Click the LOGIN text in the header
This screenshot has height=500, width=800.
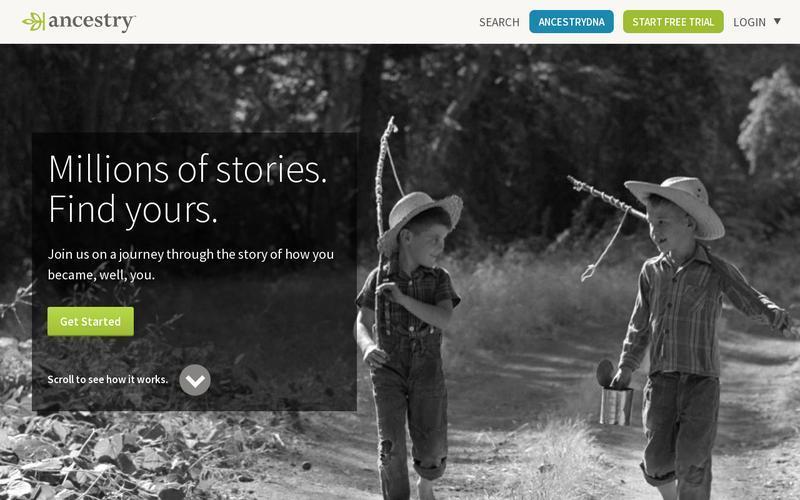point(749,22)
